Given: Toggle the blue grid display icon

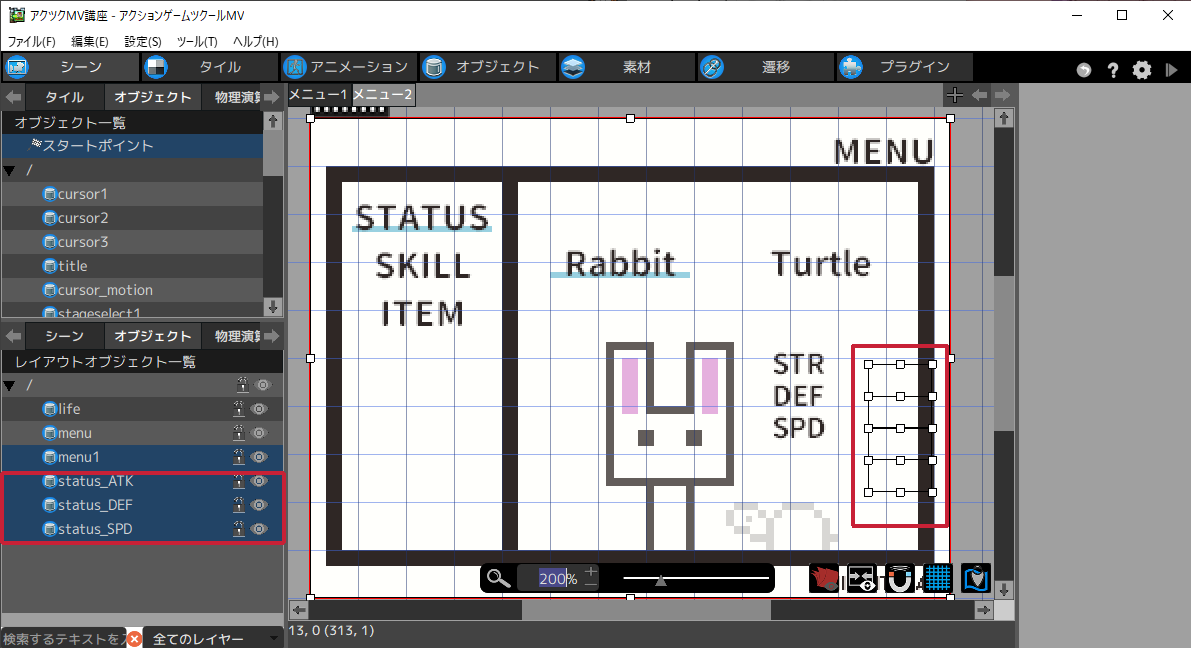Looking at the screenshot, I should (x=936, y=578).
